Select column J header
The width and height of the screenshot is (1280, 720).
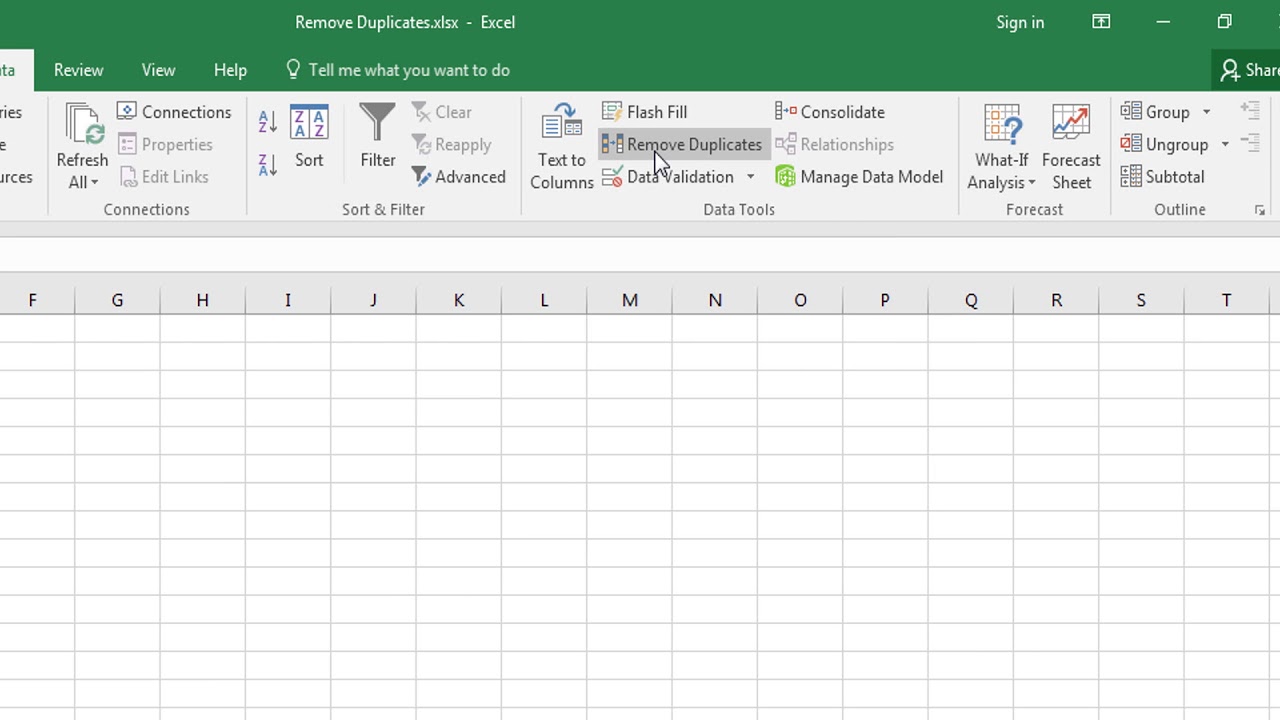click(x=373, y=300)
